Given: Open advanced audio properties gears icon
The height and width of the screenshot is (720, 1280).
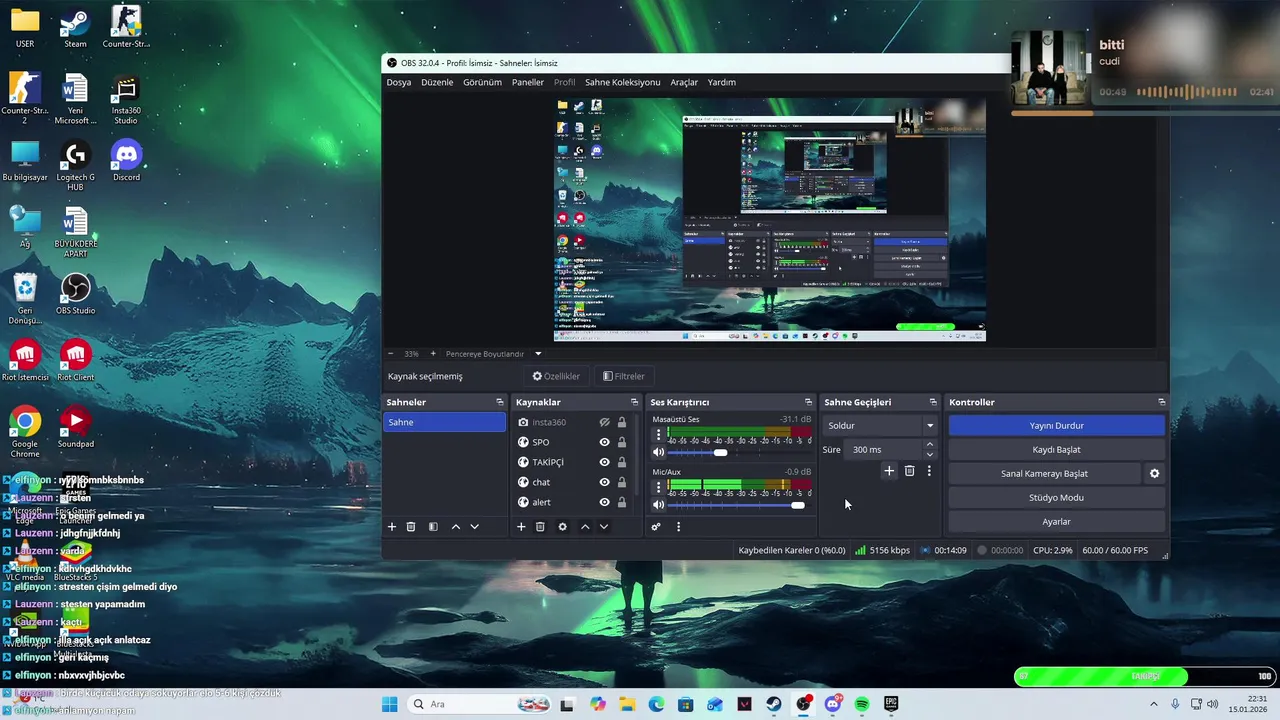Looking at the screenshot, I should [x=656, y=527].
